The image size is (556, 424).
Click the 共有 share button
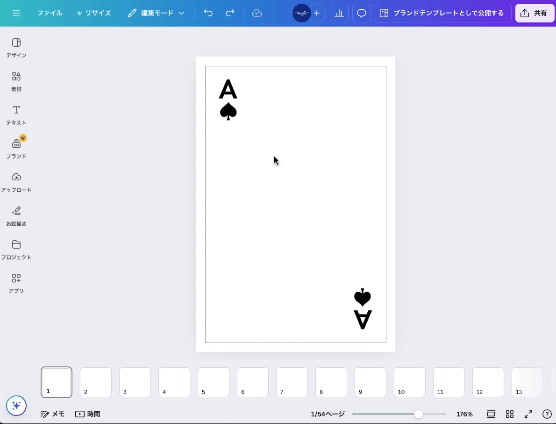pyautogui.click(x=534, y=13)
